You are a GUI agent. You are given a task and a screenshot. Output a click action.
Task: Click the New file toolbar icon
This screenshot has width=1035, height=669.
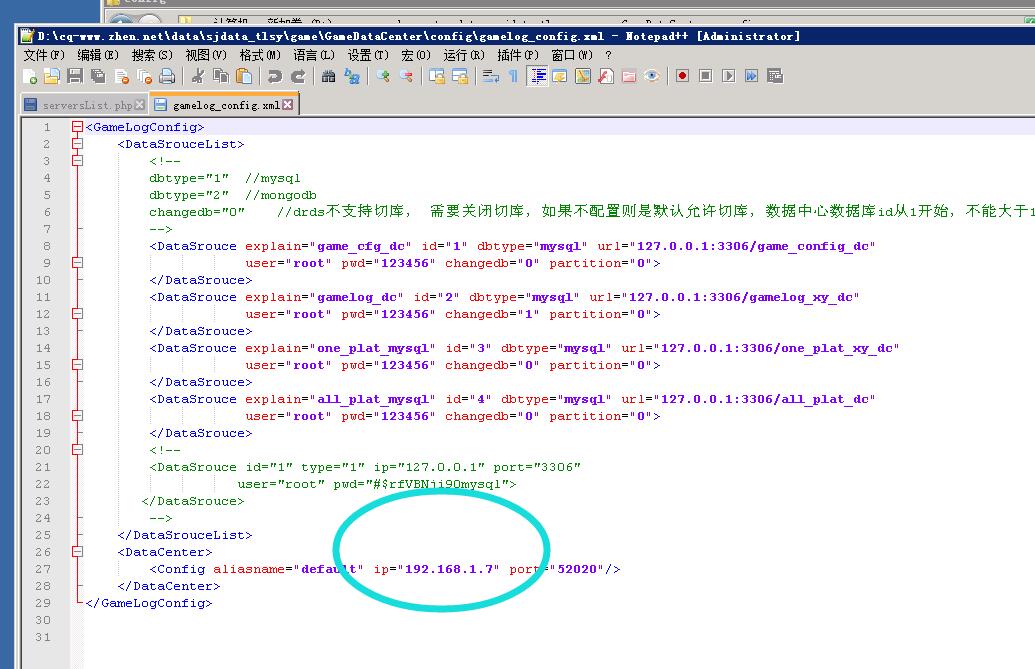point(30,76)
